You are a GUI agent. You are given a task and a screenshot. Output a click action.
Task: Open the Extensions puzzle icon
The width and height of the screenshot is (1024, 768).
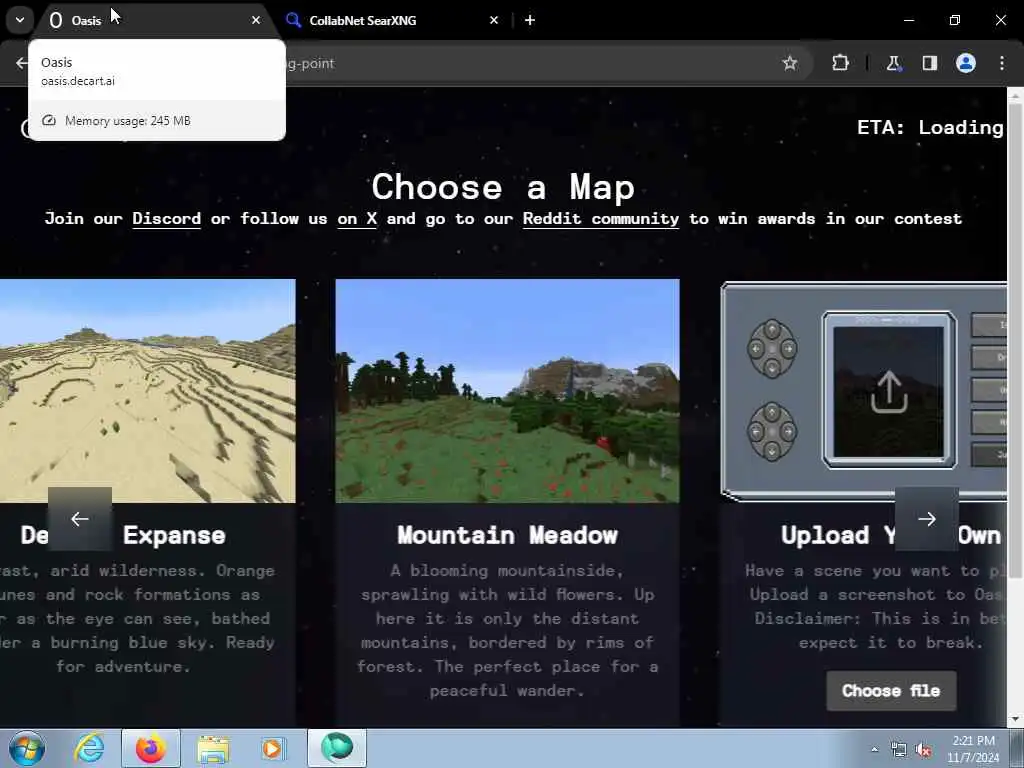(840, 63)
